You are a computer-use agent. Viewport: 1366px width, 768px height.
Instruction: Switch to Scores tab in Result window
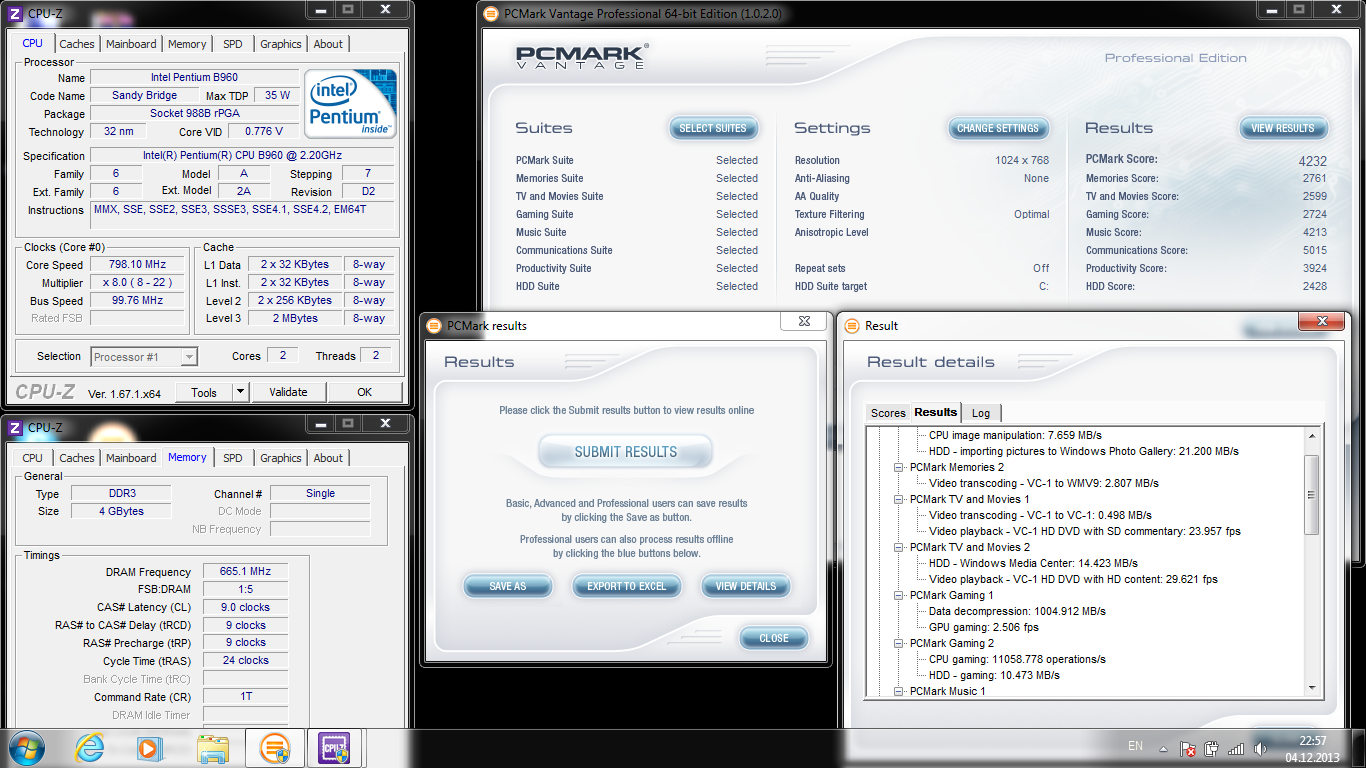[888, 413]
